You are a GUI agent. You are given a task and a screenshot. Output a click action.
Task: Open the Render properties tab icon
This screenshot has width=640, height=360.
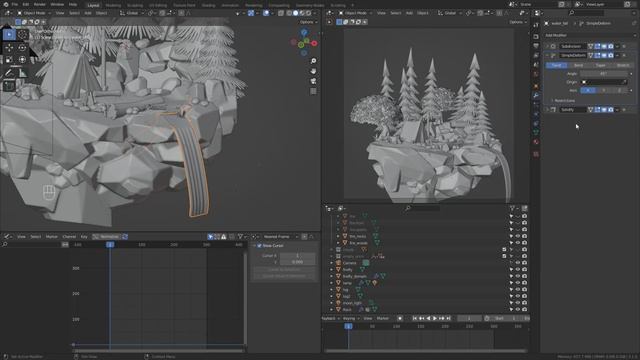pos(536,36)
